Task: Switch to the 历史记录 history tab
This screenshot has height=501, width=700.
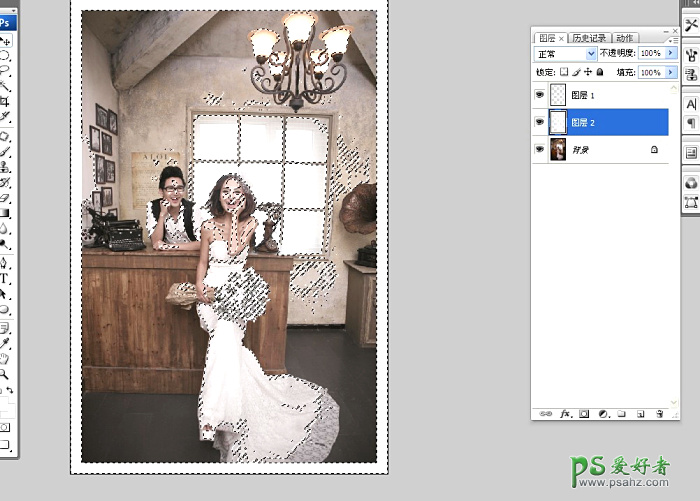Action: click(x=589, y=37)
